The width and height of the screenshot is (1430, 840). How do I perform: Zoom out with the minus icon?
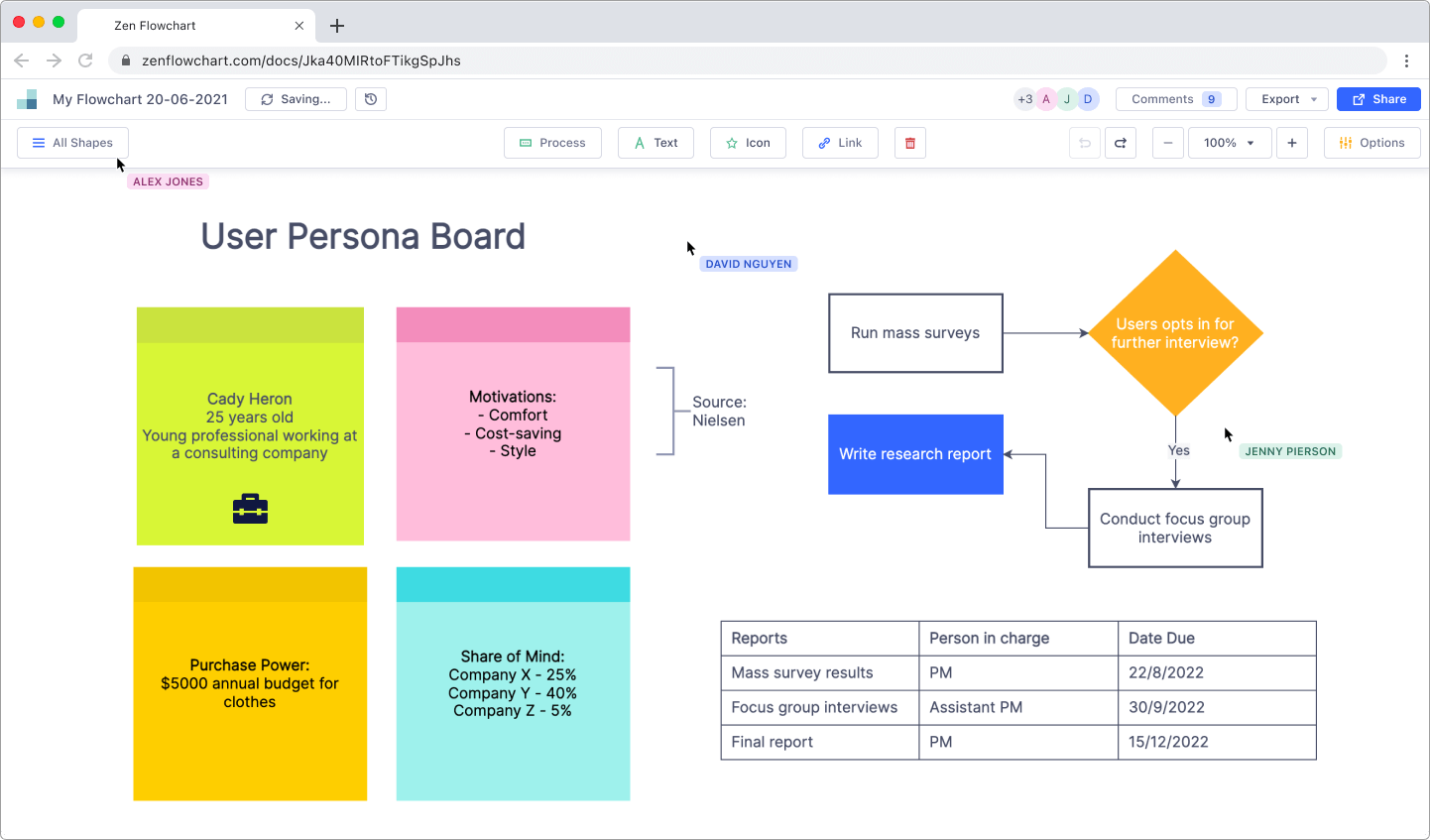(1168, 143)
